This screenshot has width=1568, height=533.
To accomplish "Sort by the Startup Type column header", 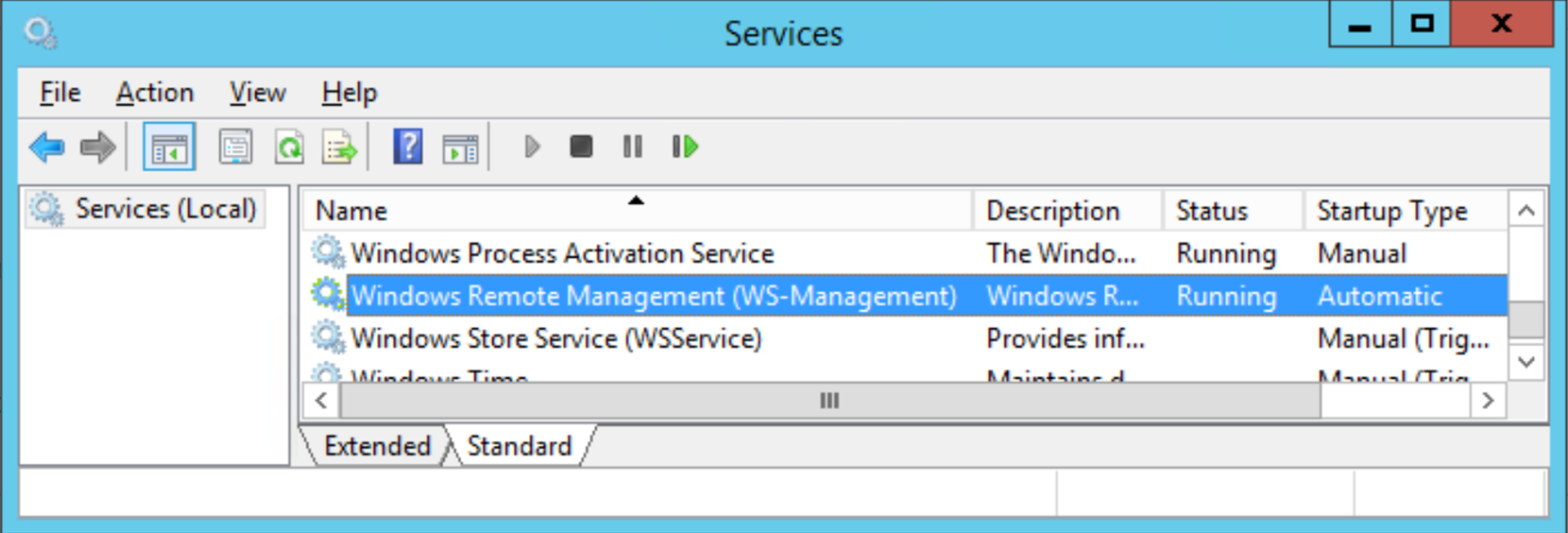I will tap(1391, 211).
